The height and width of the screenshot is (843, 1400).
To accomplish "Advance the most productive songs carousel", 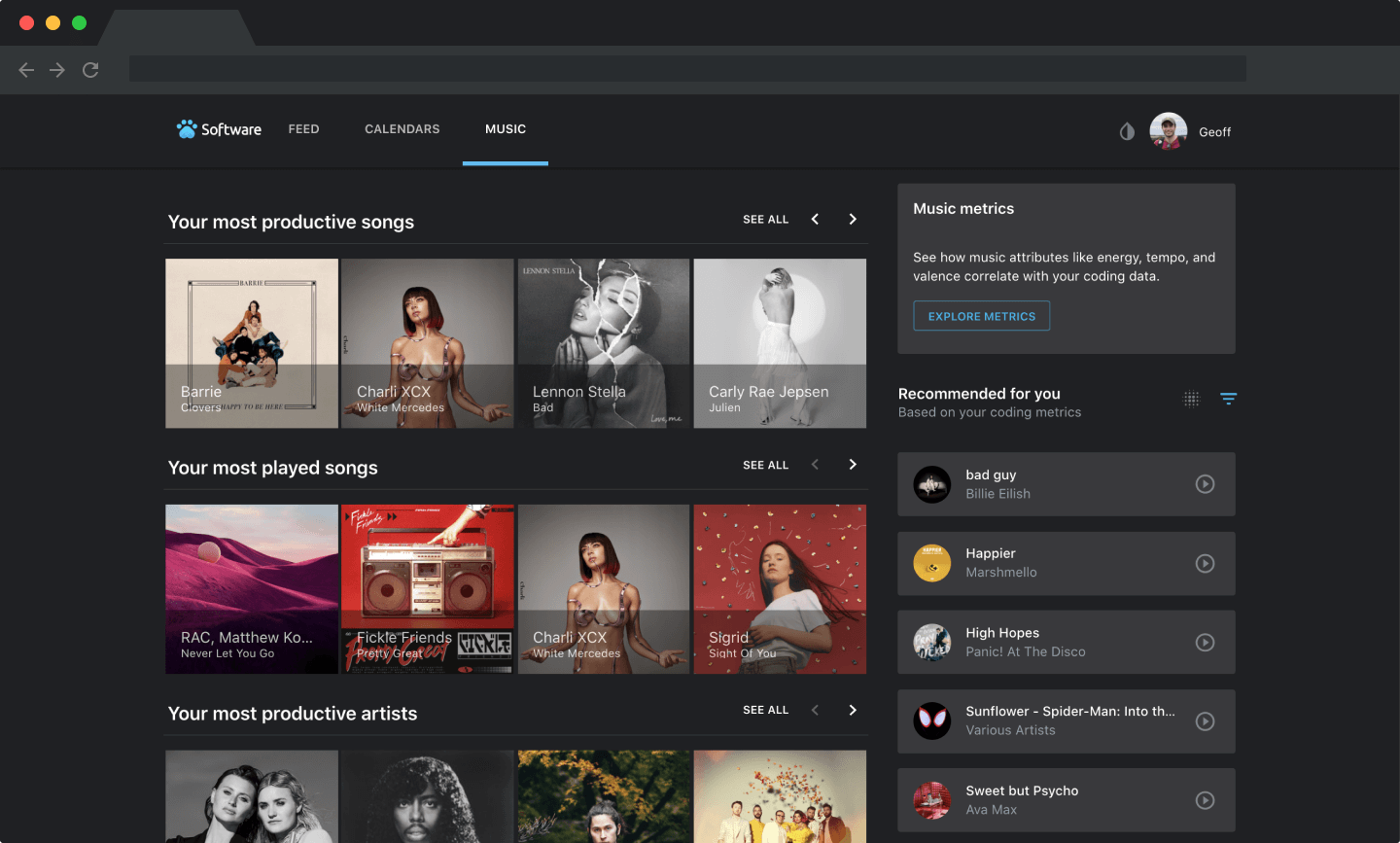I will click(x=852, y=219).
